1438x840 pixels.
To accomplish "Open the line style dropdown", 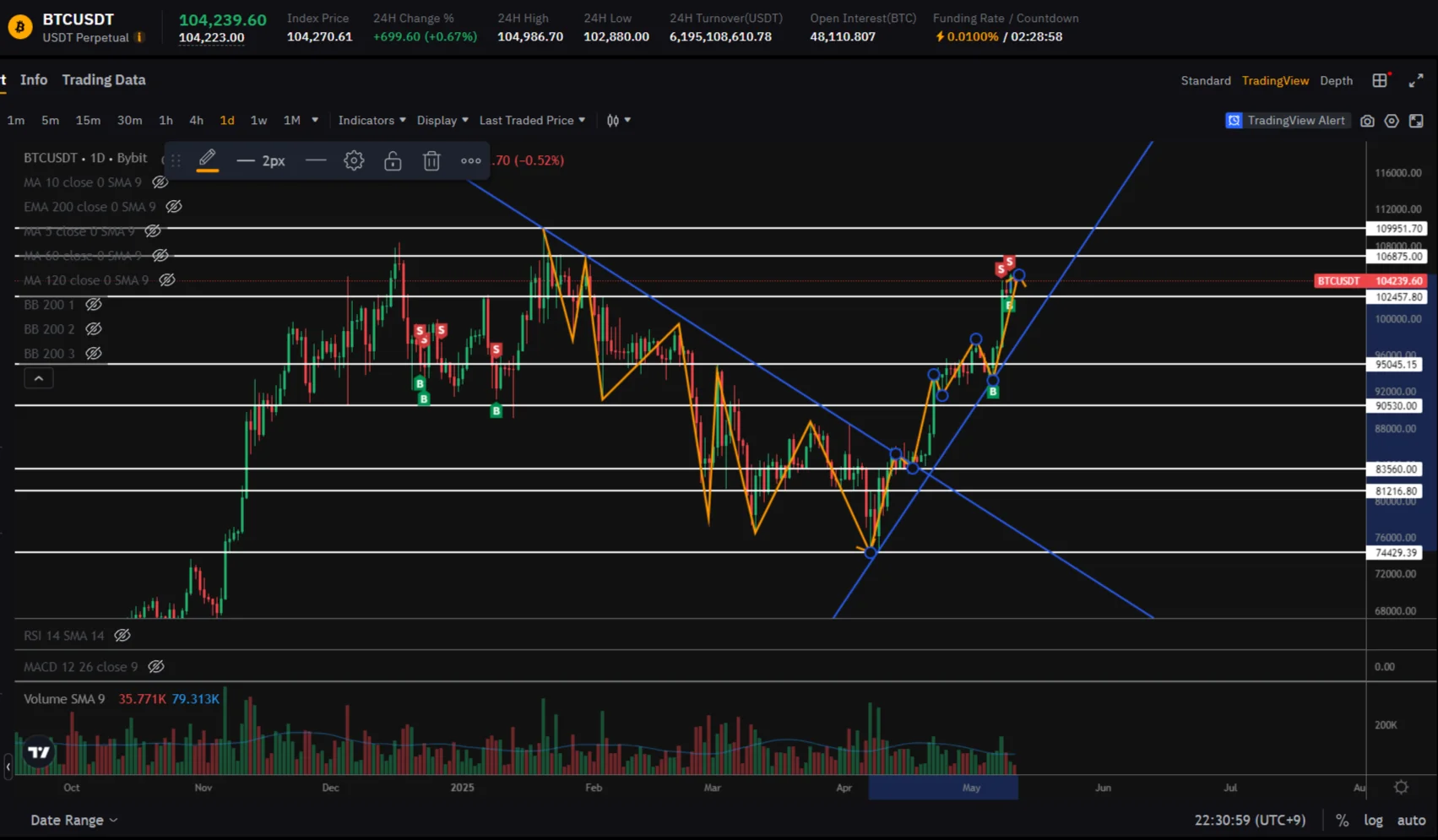I will pos(316,160).
